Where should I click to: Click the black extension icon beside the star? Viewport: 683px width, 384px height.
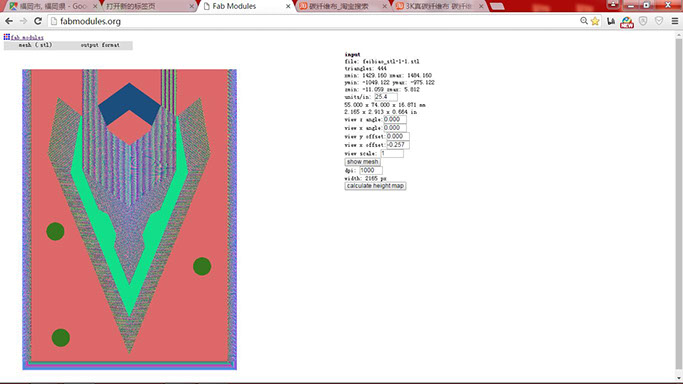tap(611, 21)
